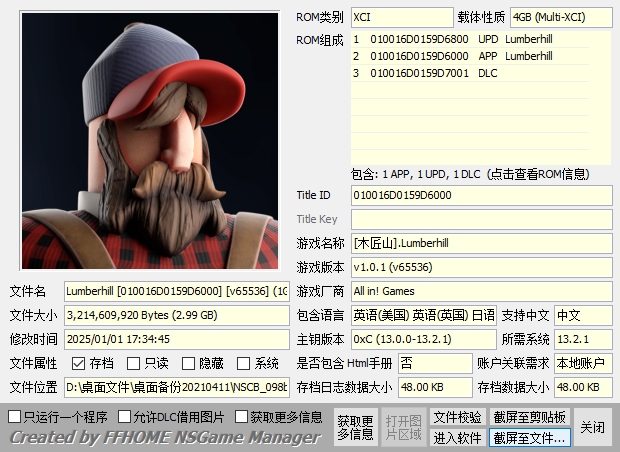Click the 修改时间 field 2025/01/01 17:34:45
This screenshot has height=452, width=620.
[177, 339]
